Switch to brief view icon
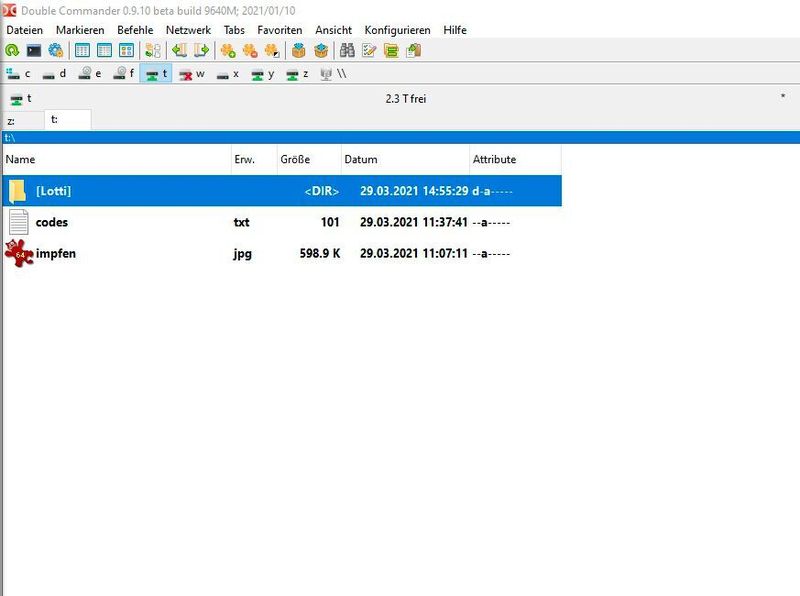Screen dimensions: 800x596 (x=82, y=51)
